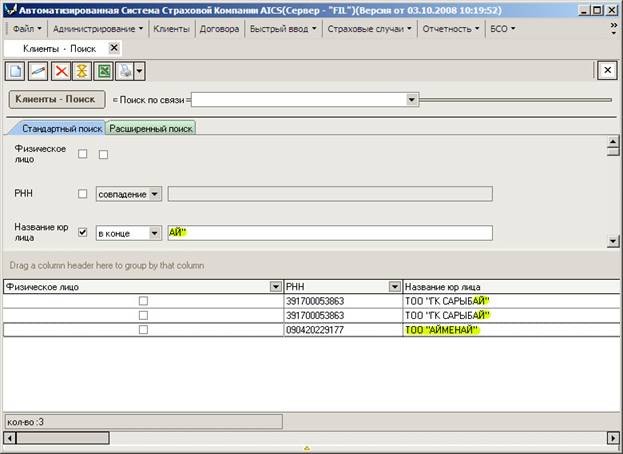Close the panel with right-side X button

click(606, 70)
